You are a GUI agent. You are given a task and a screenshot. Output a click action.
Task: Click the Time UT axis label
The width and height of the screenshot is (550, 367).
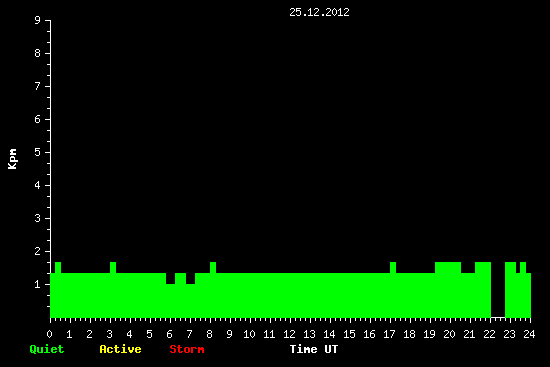[314, 349]
